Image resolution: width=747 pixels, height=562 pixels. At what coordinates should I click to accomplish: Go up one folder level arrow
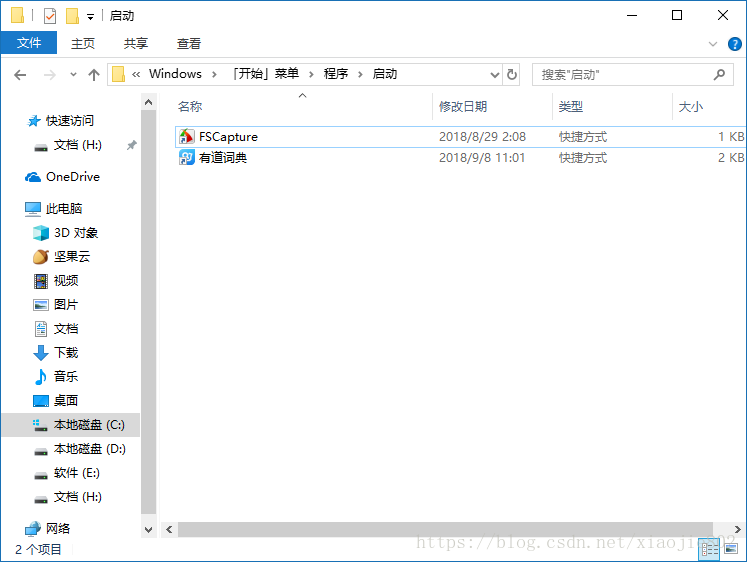94,74
